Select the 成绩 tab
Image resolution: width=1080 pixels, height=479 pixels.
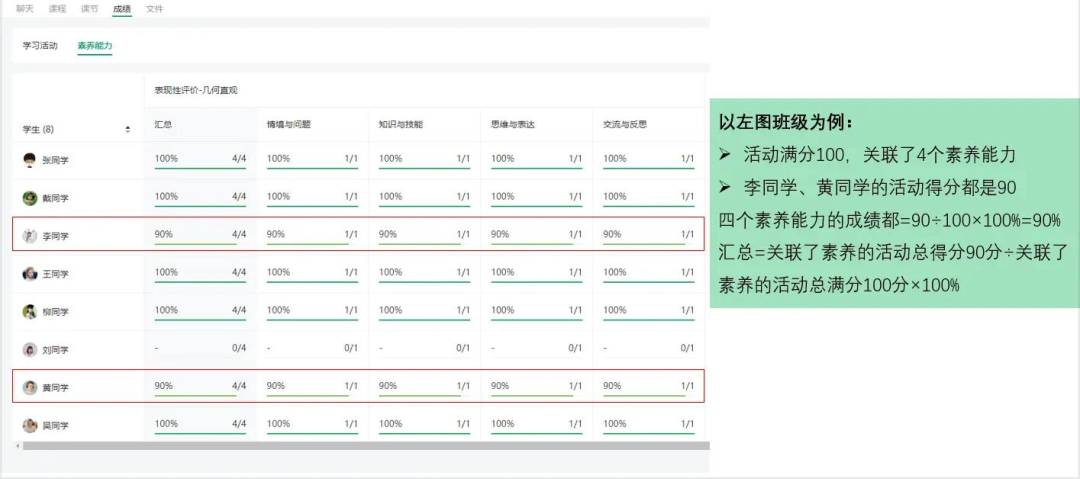click(122, 9)
